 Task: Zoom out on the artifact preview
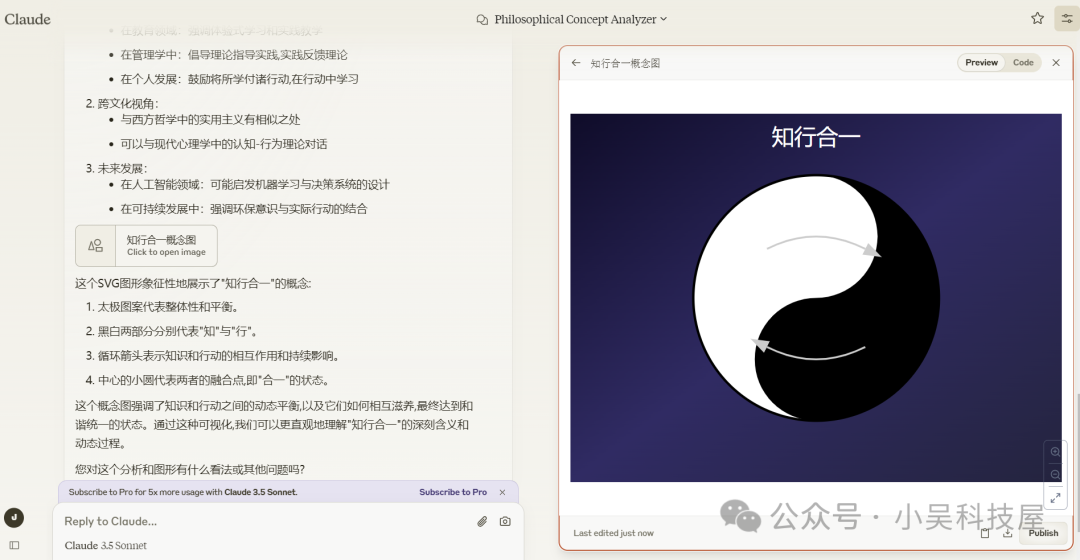coord(1055,475)
